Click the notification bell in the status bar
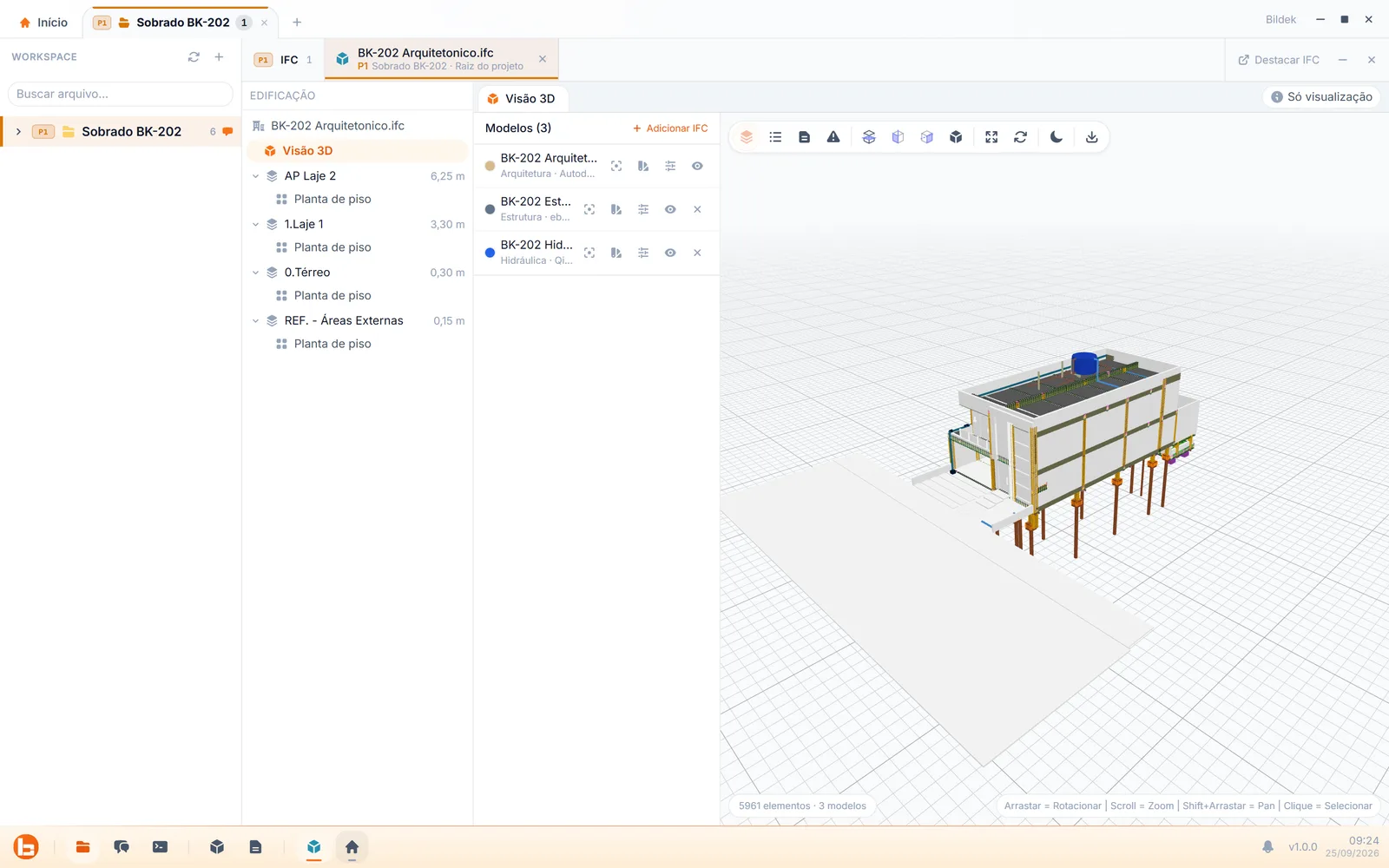This screenshot has width=1389, height=868. tap(1267, 847)
